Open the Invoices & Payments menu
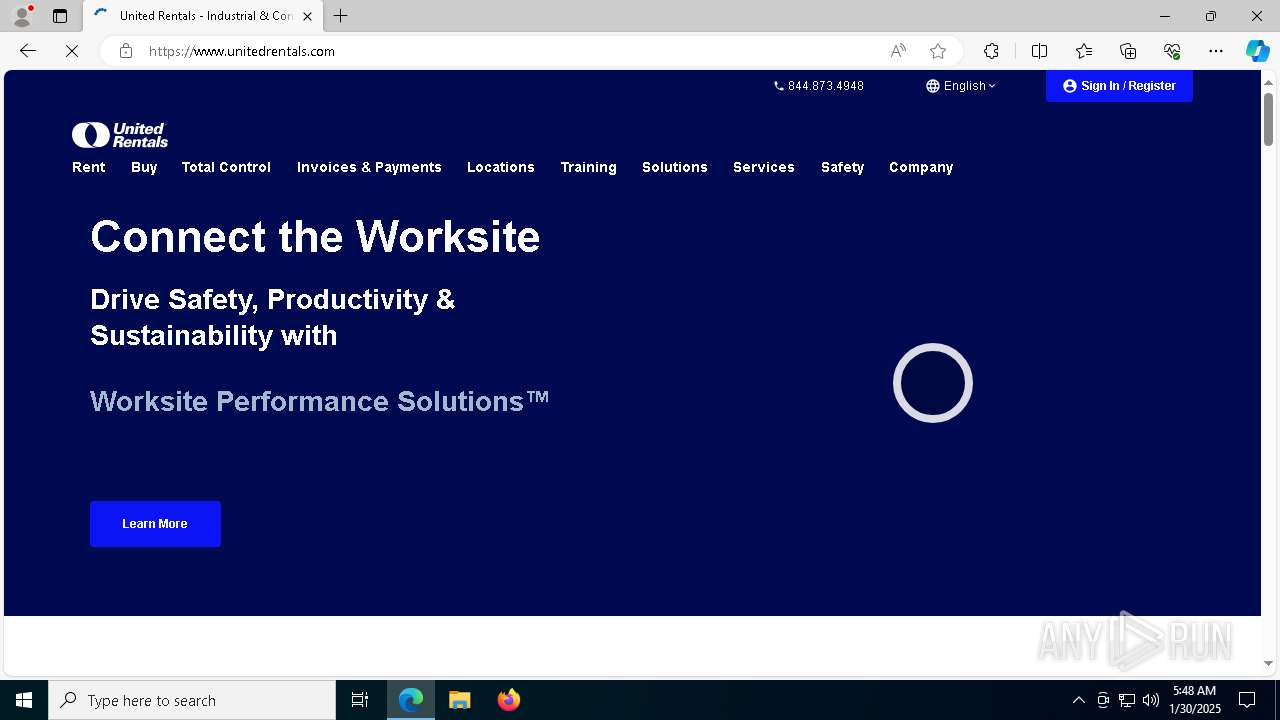 point(369,167)
